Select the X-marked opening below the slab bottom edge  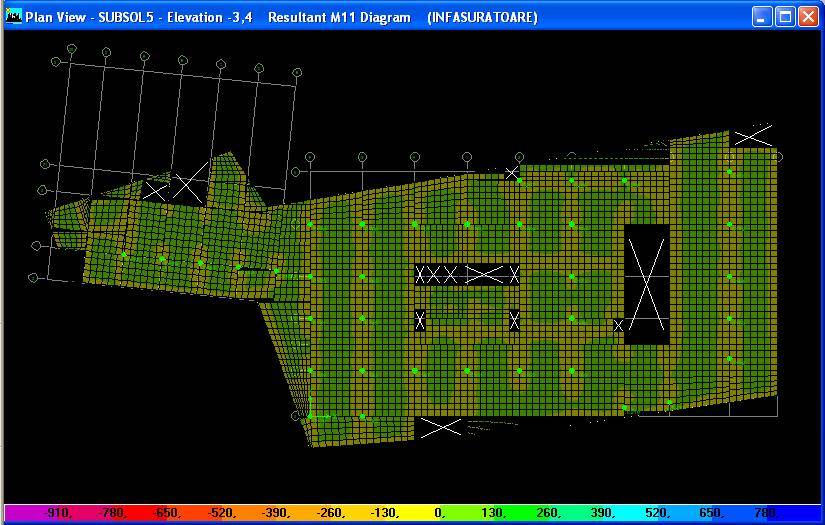point(440,427)
